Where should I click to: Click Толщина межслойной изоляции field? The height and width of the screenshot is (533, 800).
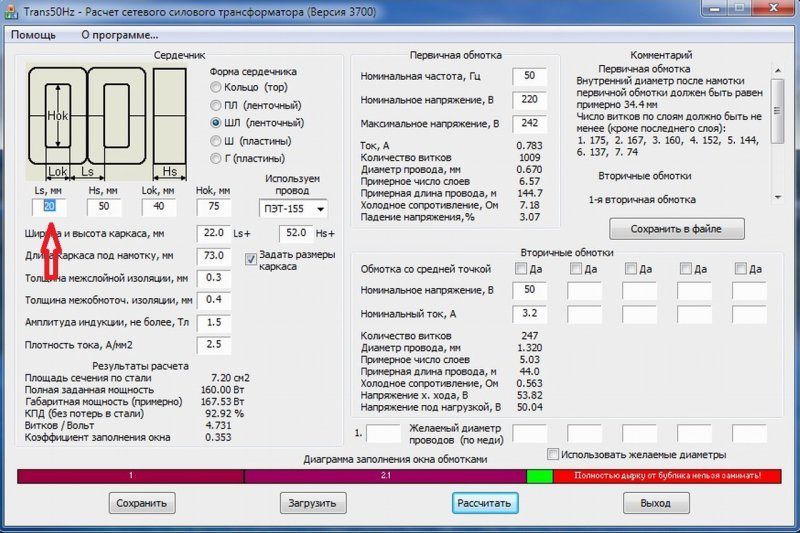point(214,278)
